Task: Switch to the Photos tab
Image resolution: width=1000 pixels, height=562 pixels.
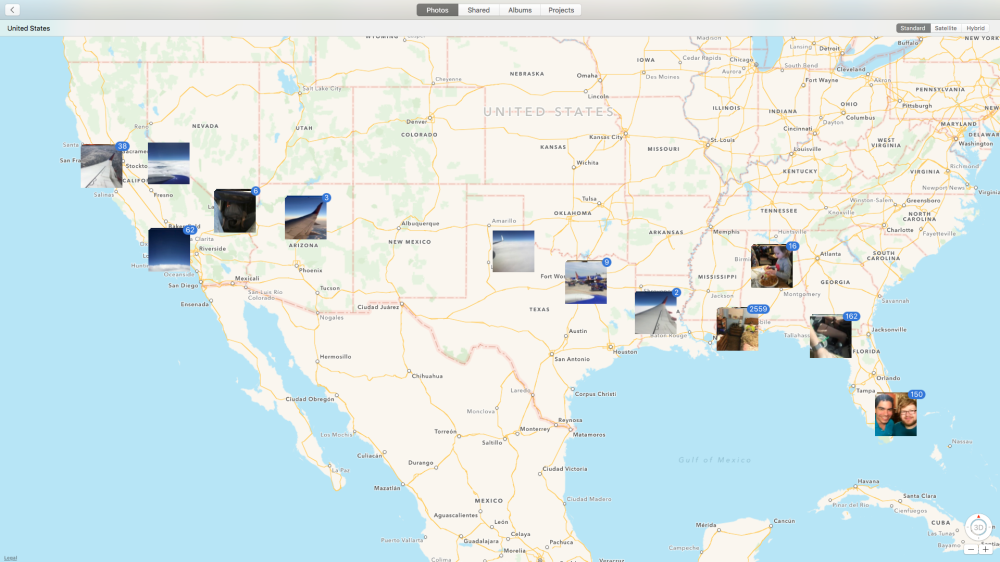Action: (437, 10)
